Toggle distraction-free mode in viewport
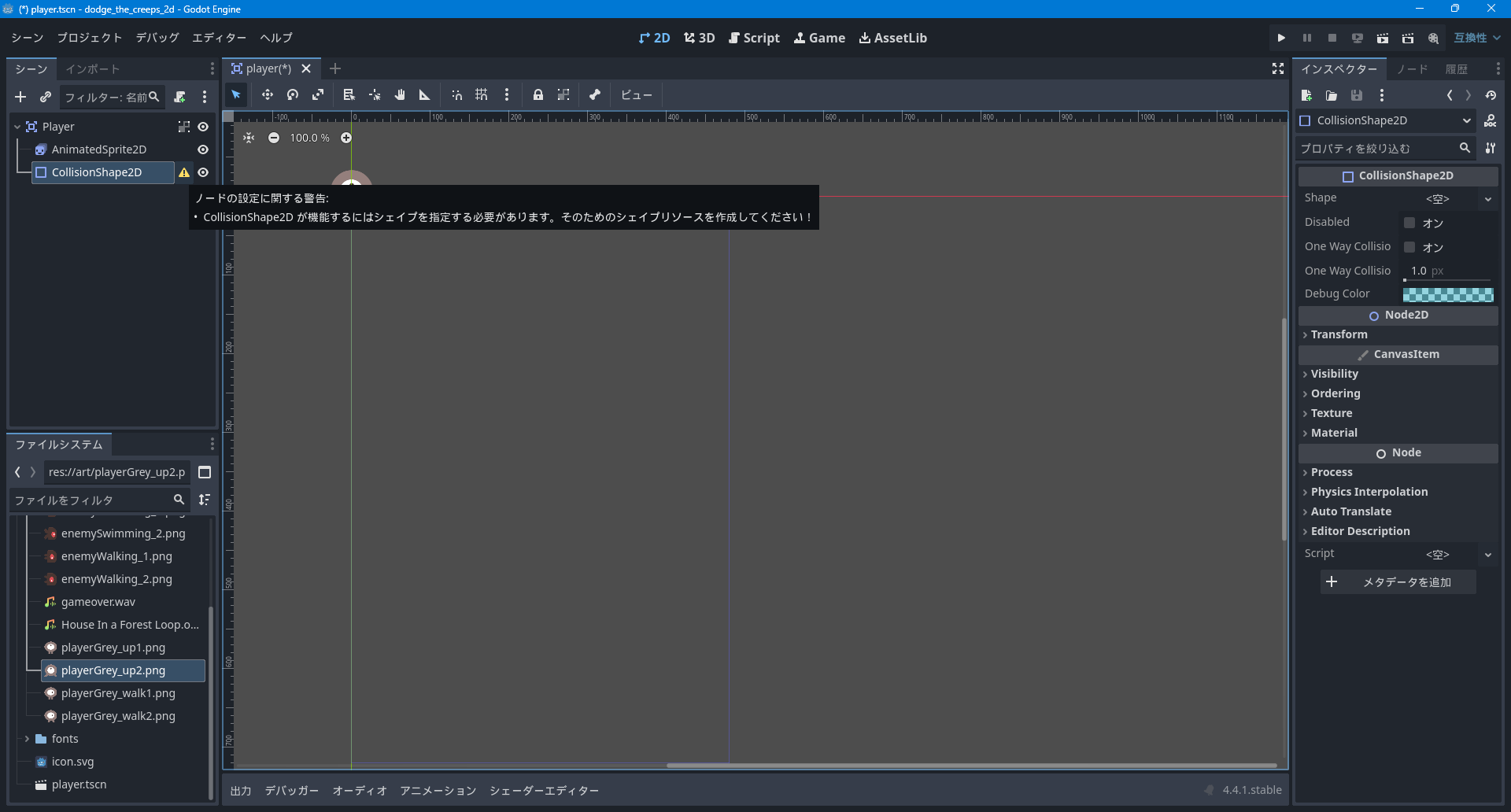Image resolution: width=1511 pixels, height=812 pixels. 1278,69
